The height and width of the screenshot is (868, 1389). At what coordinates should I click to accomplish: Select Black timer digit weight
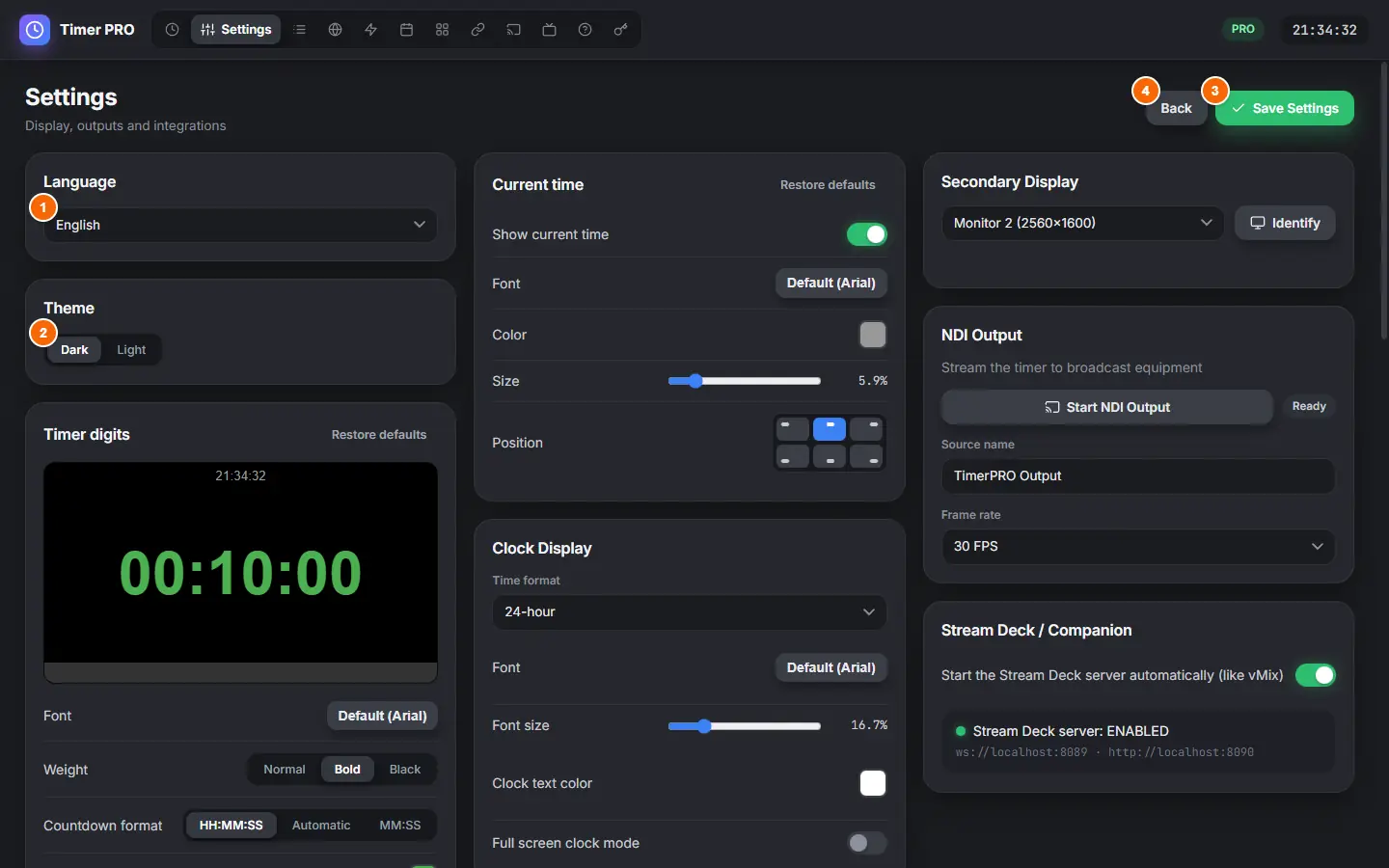405,770
